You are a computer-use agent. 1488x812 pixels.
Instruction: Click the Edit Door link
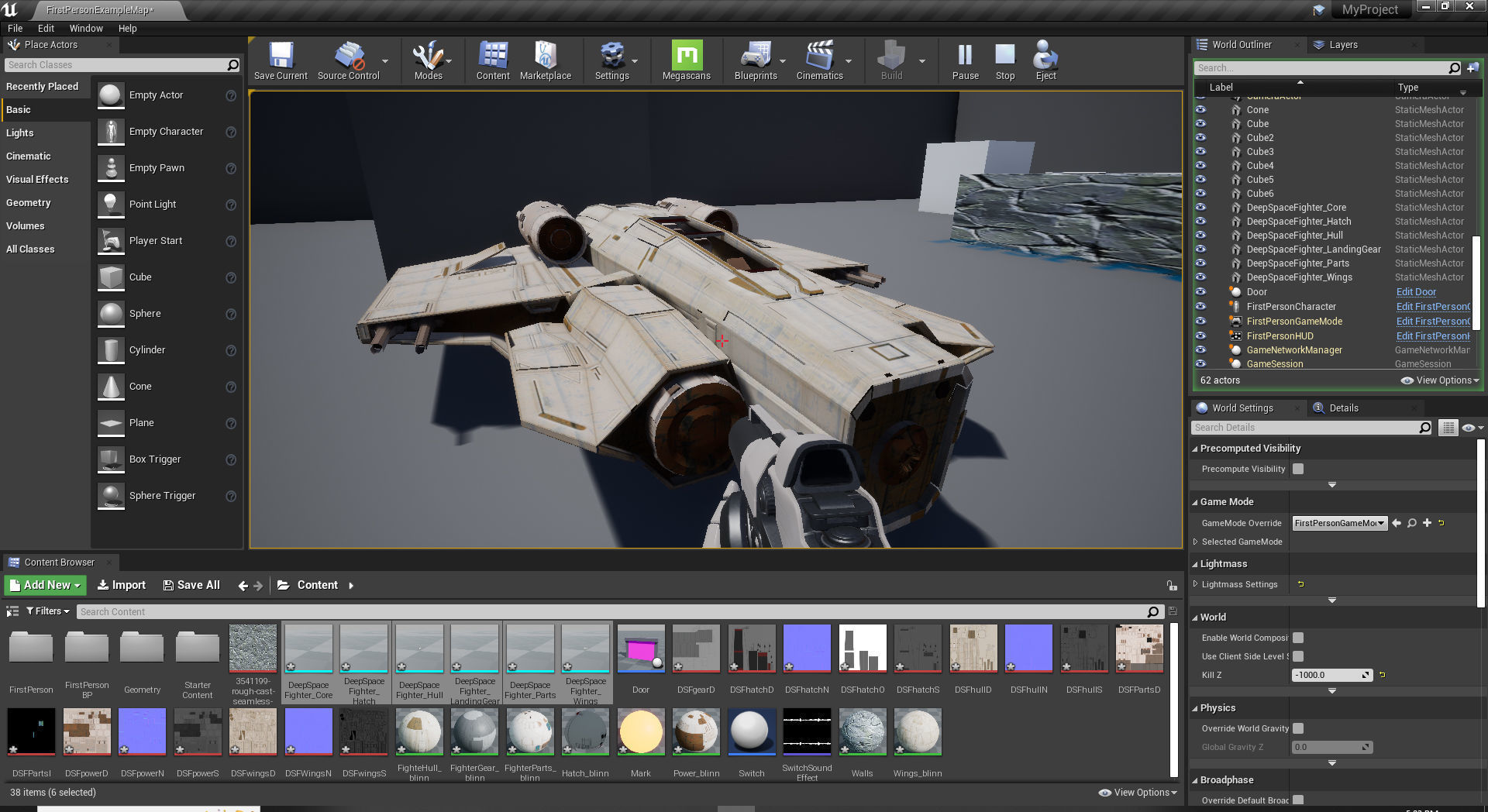click(1416, 292)
